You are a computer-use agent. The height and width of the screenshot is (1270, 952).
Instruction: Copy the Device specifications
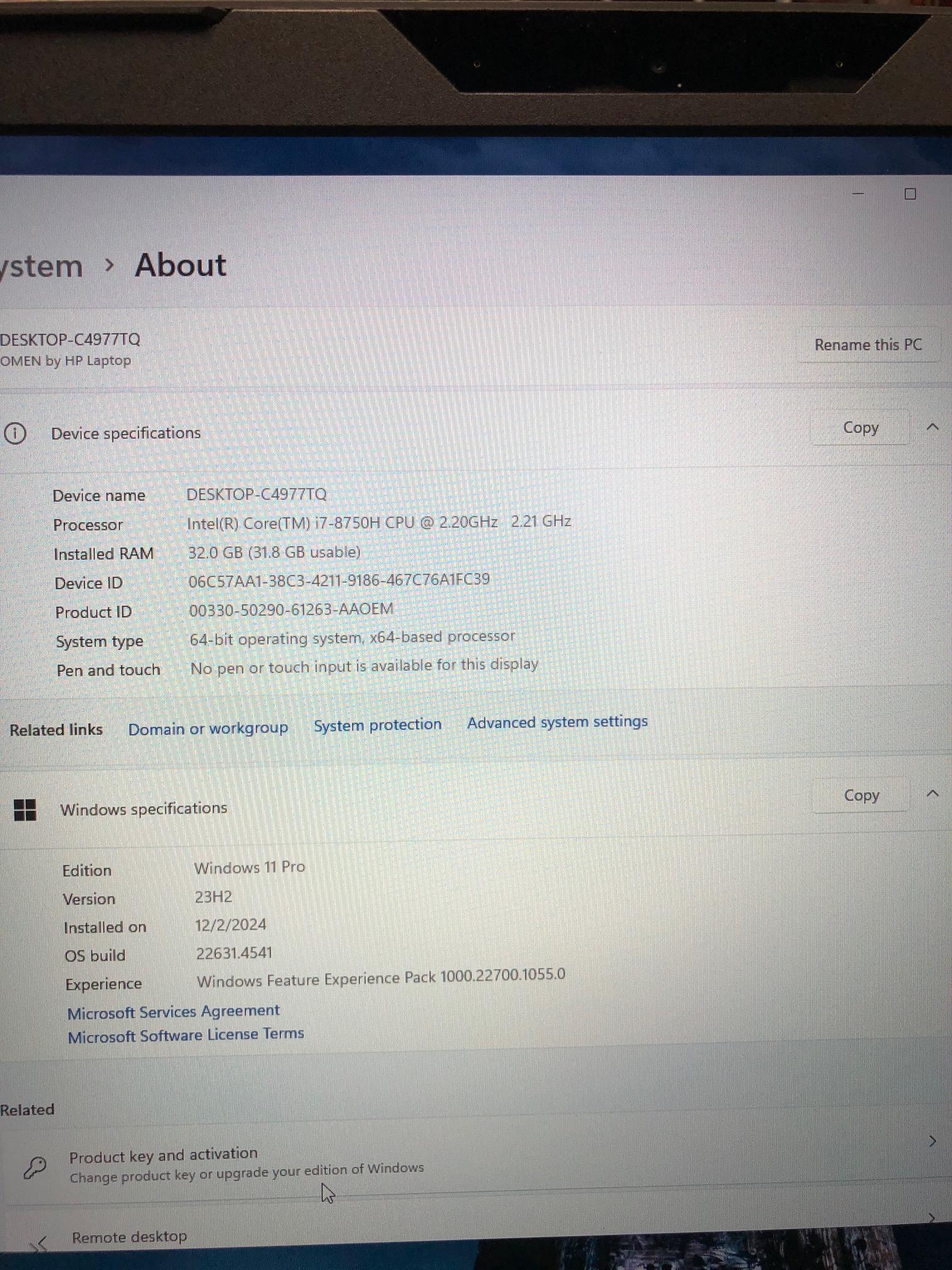click(861, 428)
